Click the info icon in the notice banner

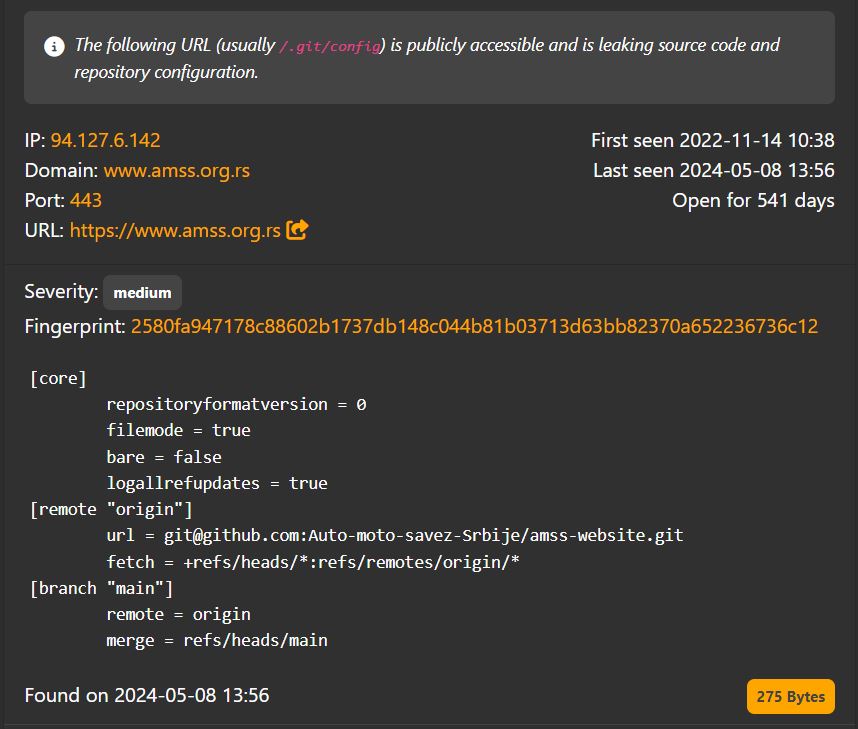click(x=54, y=47)
